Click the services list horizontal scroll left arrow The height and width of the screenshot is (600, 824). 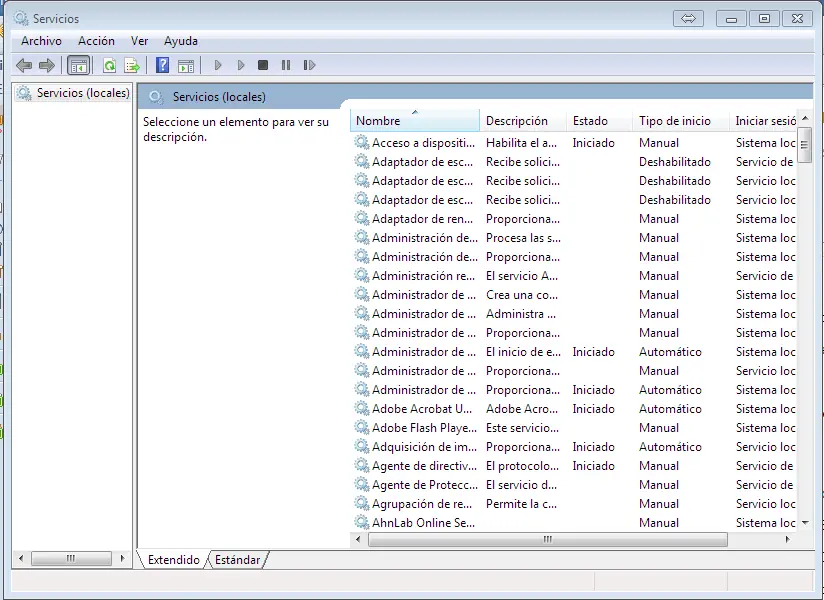(358, 539)
